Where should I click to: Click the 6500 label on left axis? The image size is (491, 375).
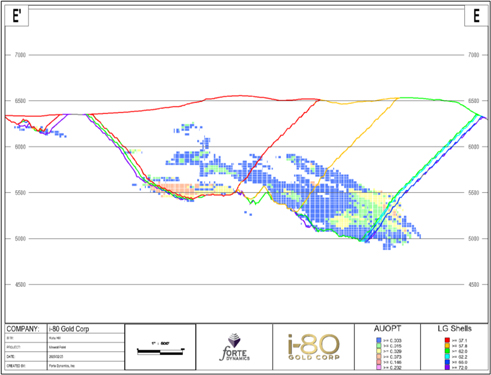tap(20, 101)
